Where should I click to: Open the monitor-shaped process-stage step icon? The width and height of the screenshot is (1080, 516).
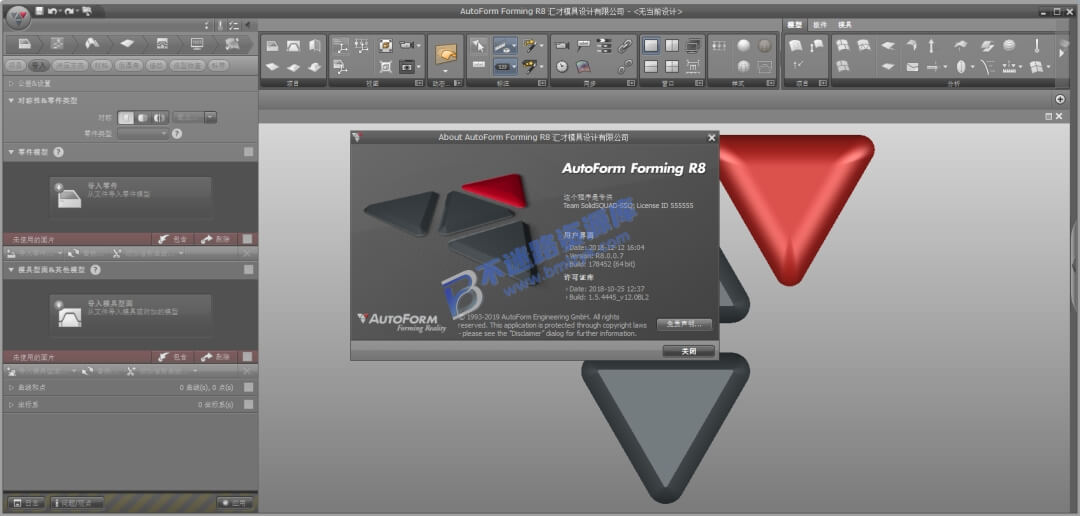pos(197,44)
